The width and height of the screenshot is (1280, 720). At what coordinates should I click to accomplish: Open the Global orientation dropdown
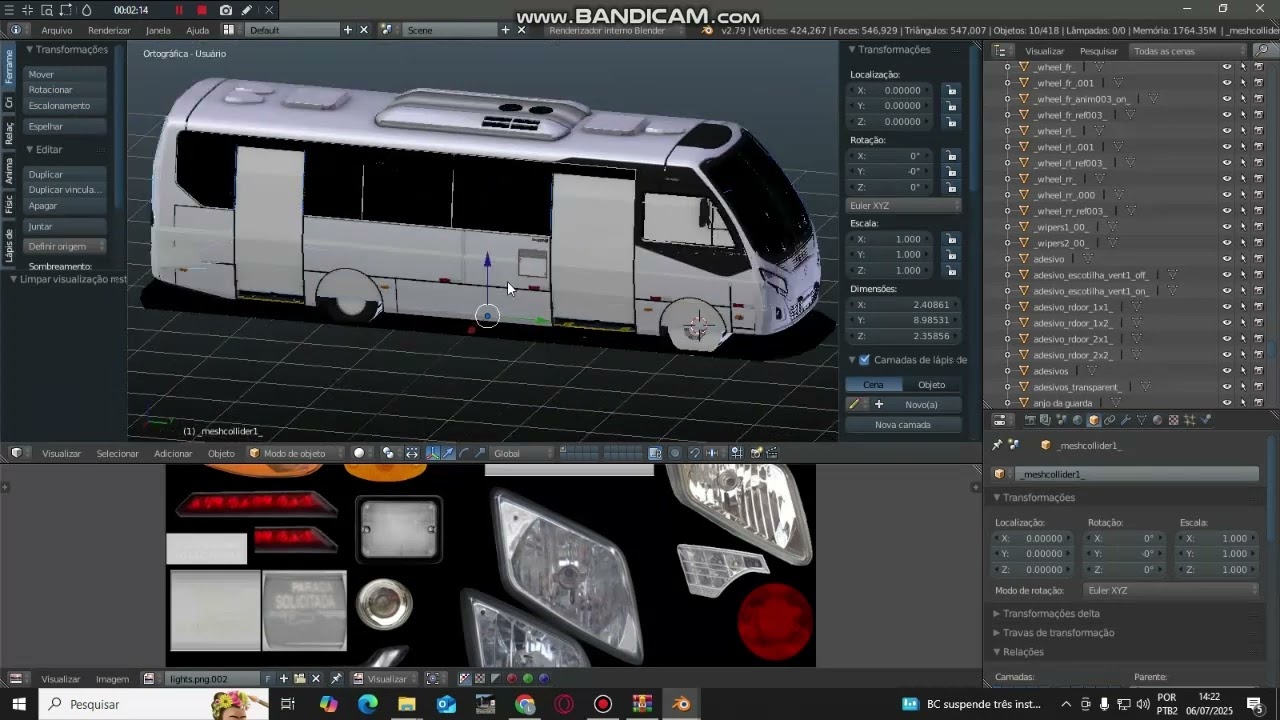coord(521,453)
